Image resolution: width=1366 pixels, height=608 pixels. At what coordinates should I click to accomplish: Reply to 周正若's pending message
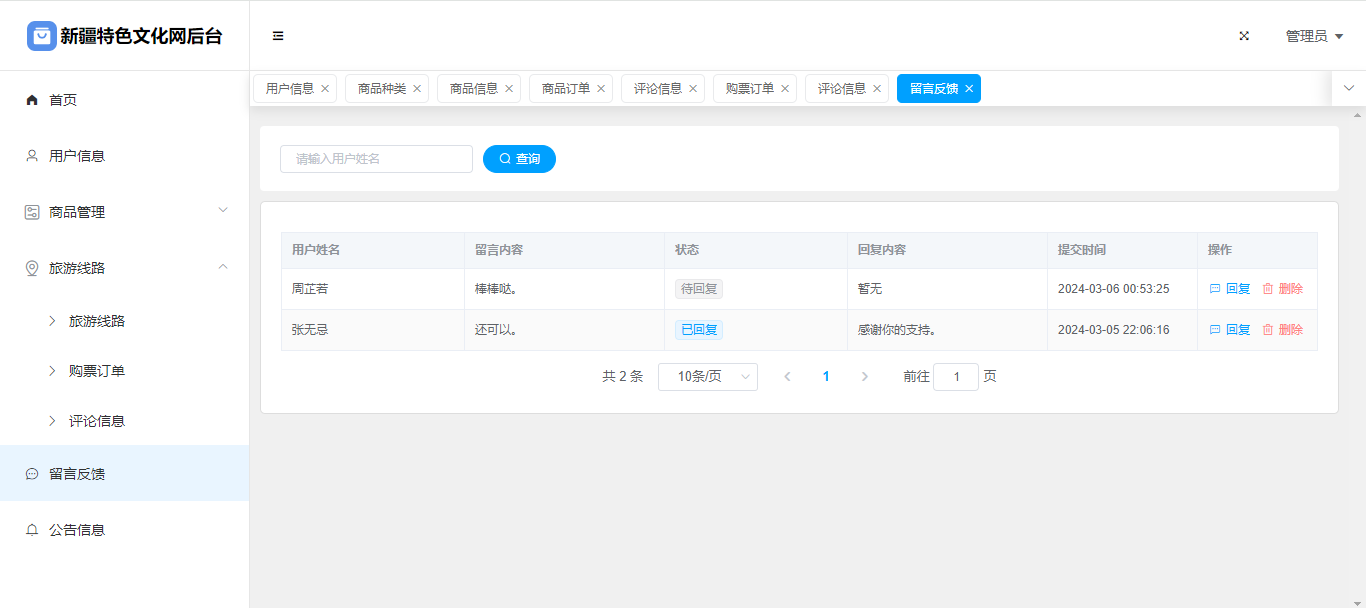point(1230,289)
